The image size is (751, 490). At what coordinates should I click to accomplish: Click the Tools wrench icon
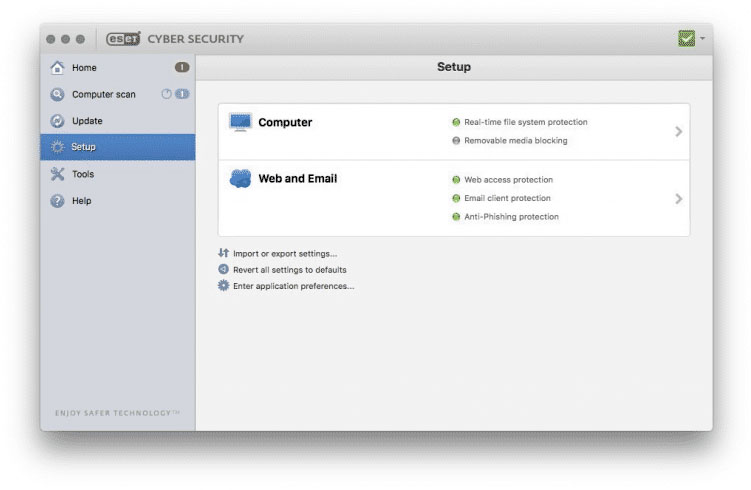click(57, 174)
